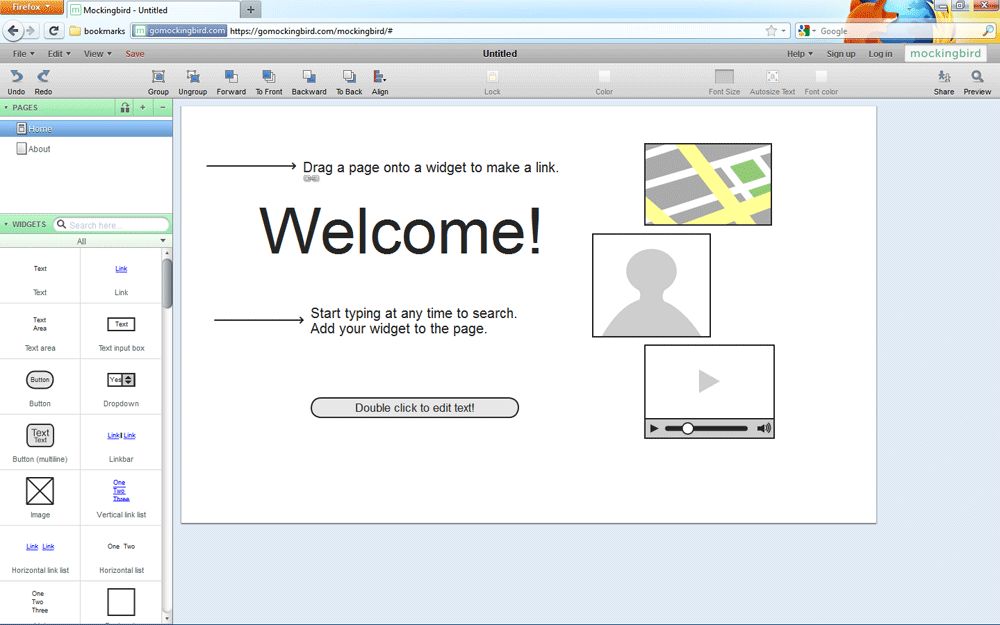Screen dimensions: 1000x625
Task: Open the Align tool
Action: point(379,77)
